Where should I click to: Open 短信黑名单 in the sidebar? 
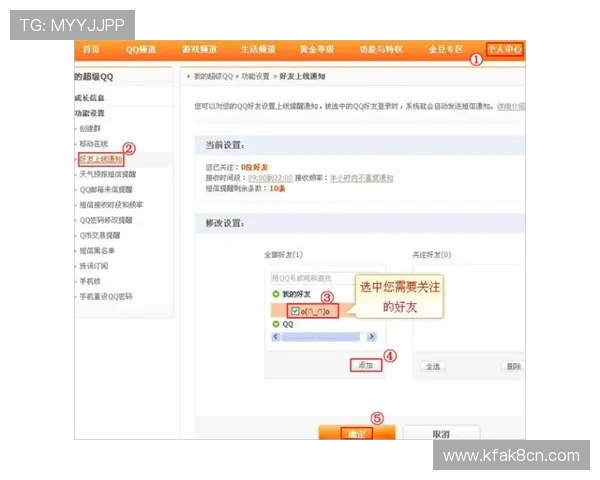click(x=97, y=251)
